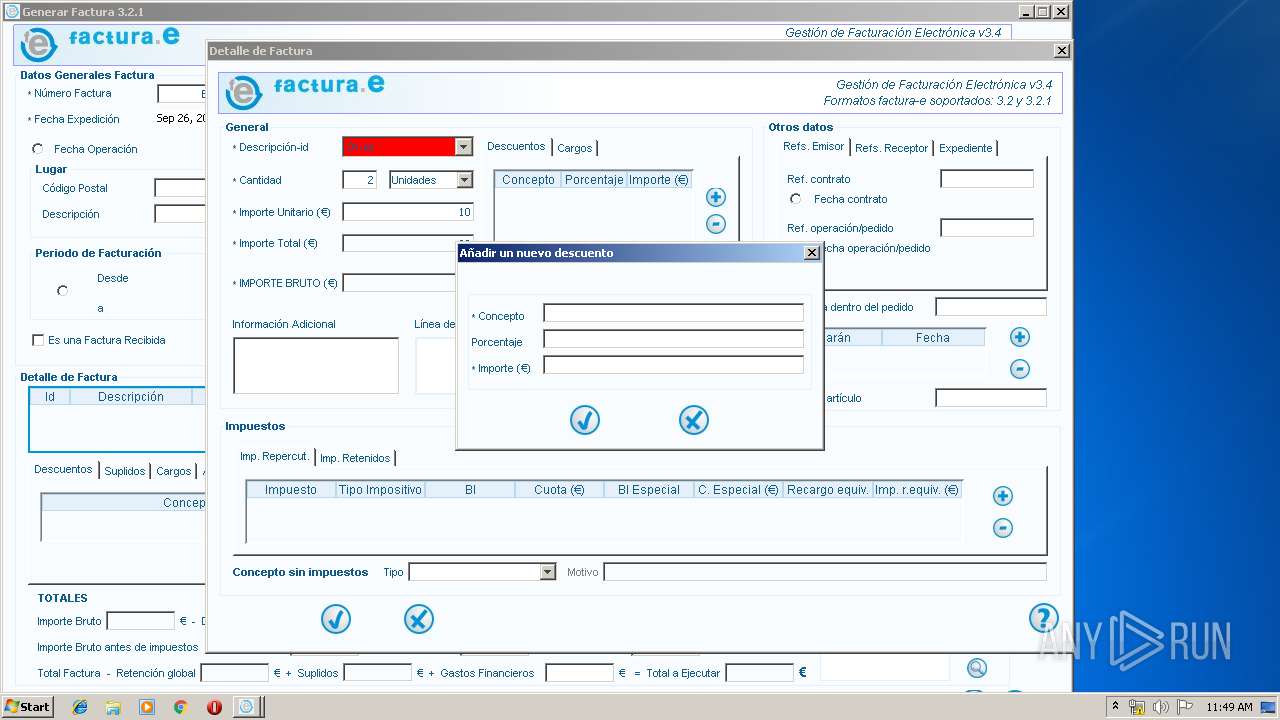Select the Periodo de Facturación radio button

pyautogui.click(x=63, y=291)
